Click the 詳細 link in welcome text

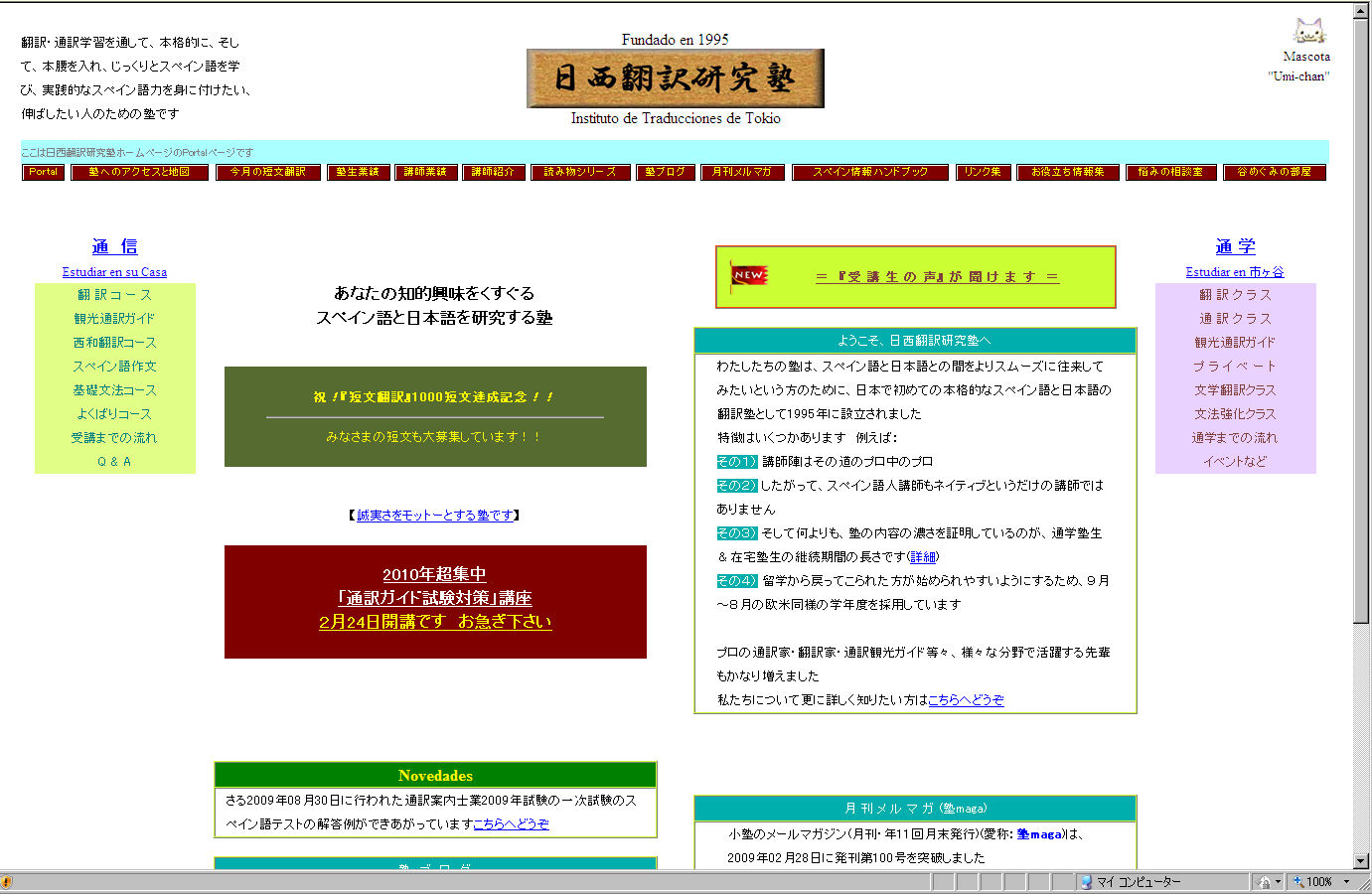click(x=923, y=557)
